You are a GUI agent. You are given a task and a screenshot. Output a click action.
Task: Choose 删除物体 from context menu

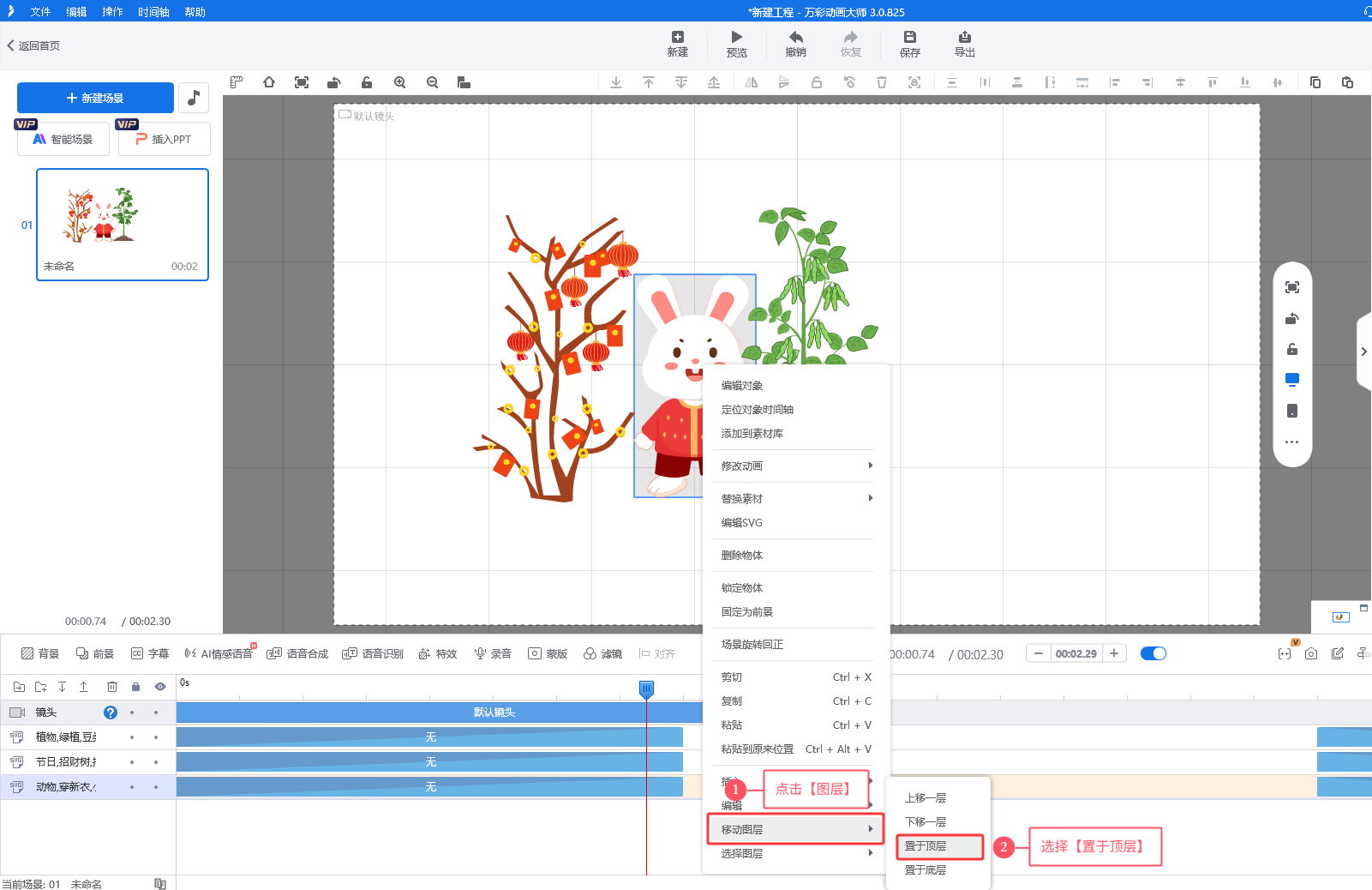coord(742,556)
